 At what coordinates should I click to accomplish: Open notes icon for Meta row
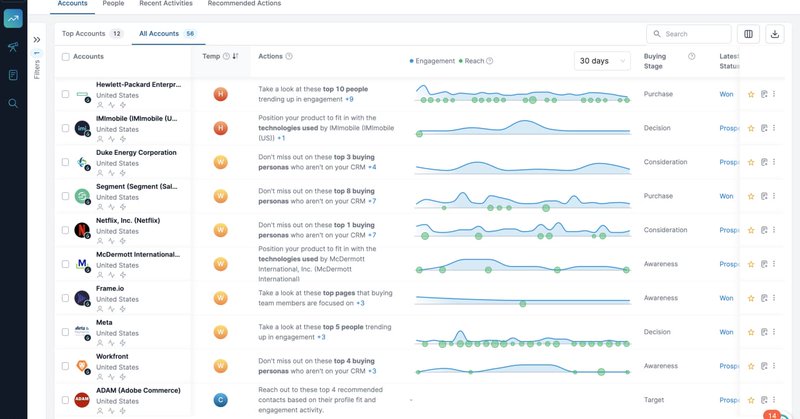pos(764,332)
